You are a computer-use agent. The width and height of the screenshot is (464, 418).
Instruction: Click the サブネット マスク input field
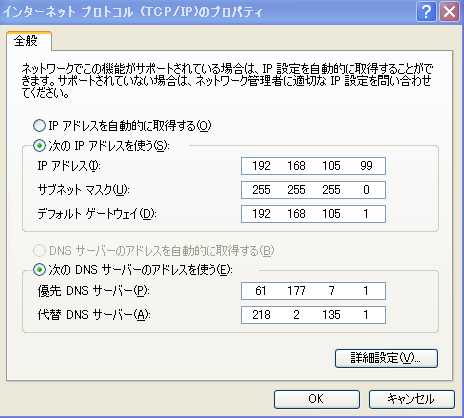(x=313, y=190)
